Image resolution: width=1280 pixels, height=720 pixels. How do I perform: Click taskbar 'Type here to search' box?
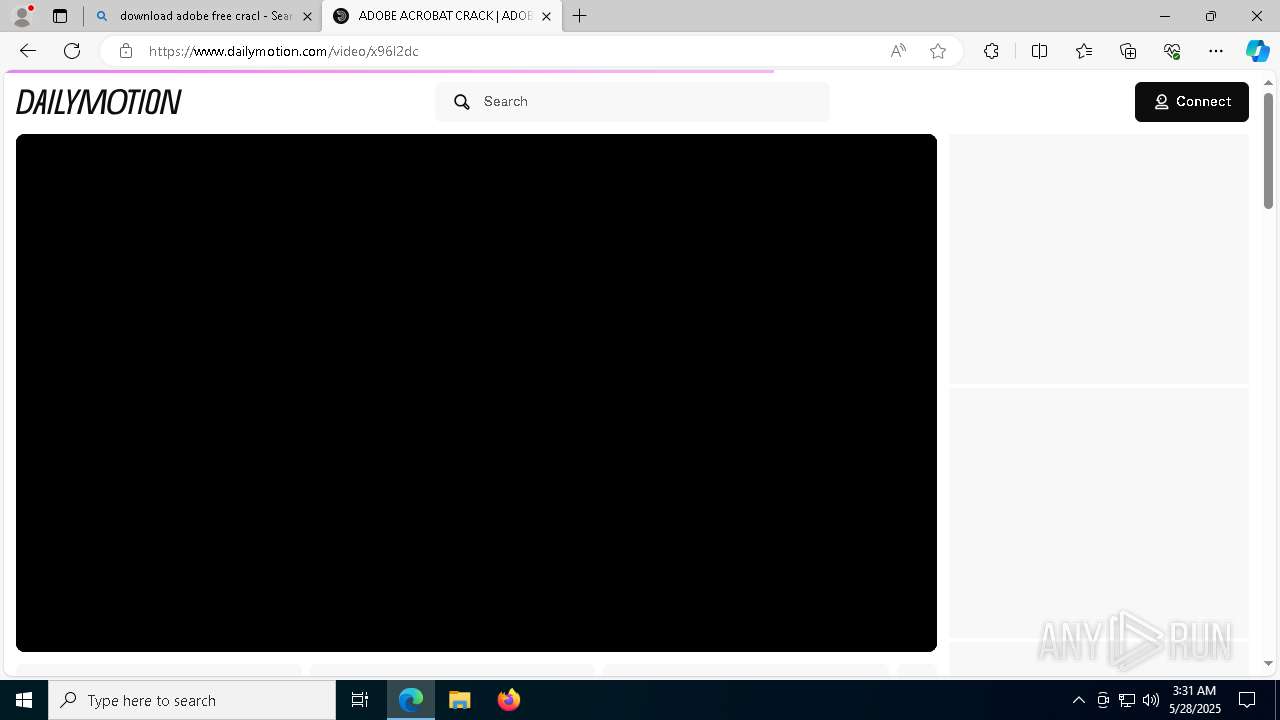(192, 700)
